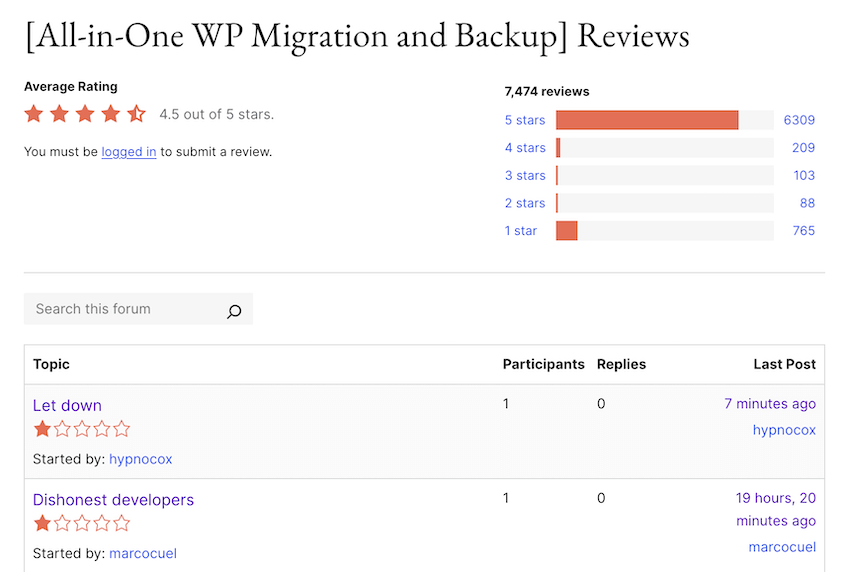Click the 4.5 out of 5 stars text
The height and width of the screenshot is (572, 845).
[x=217, y=114]
